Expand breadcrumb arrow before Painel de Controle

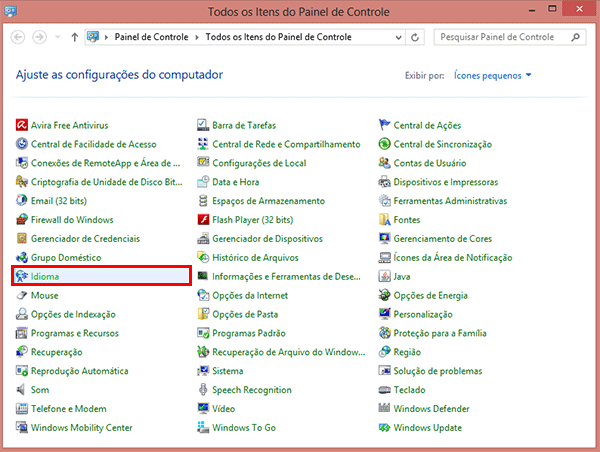[x=106, y=37]
